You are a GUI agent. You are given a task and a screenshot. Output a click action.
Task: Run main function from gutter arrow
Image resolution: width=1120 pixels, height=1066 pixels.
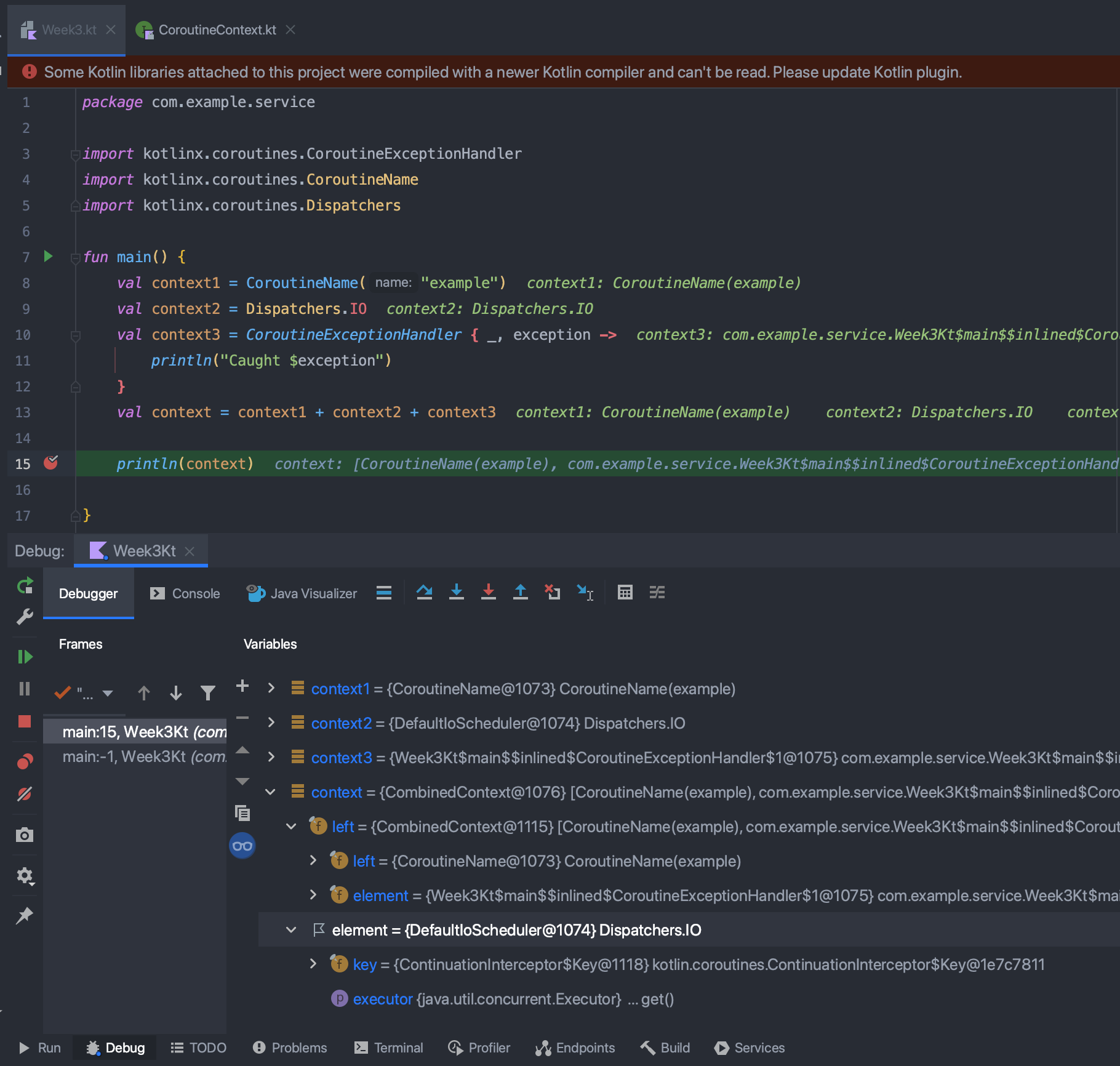point(48,256)
